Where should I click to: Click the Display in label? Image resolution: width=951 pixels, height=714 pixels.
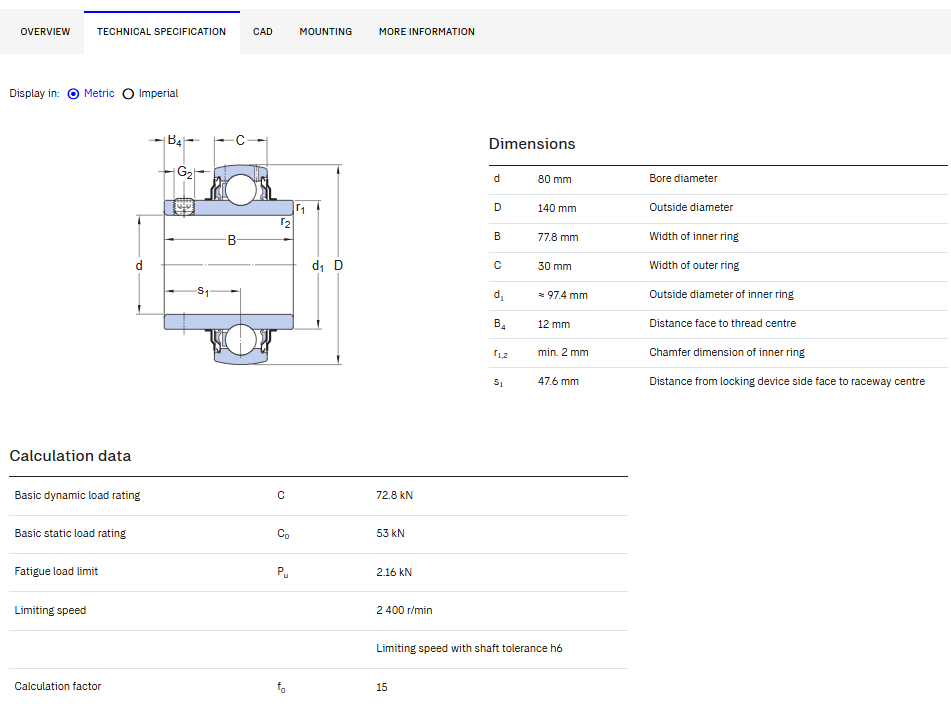point(34,93)
